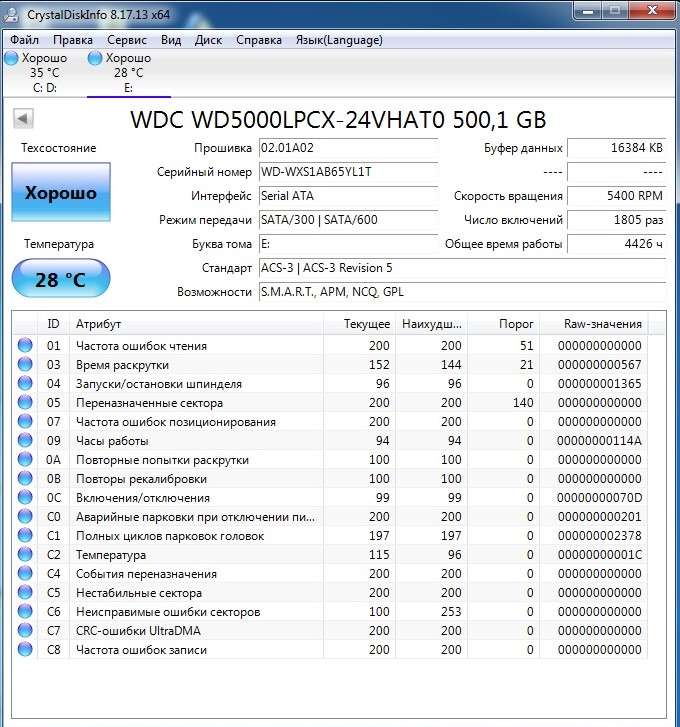
Task: Click status orb for attribute 09 power-on hours
Action: (x=24, y=441)
